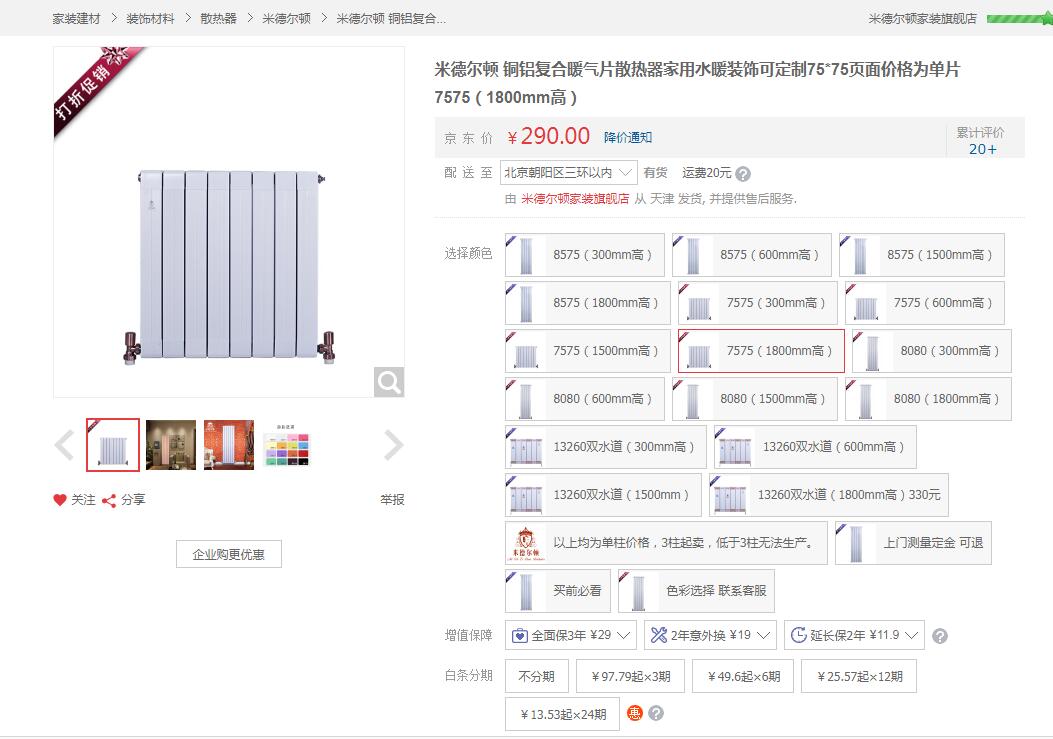Screen dimensions: 1053x739
Task: Choose option 8080（300mm高）
Action: 931,351
